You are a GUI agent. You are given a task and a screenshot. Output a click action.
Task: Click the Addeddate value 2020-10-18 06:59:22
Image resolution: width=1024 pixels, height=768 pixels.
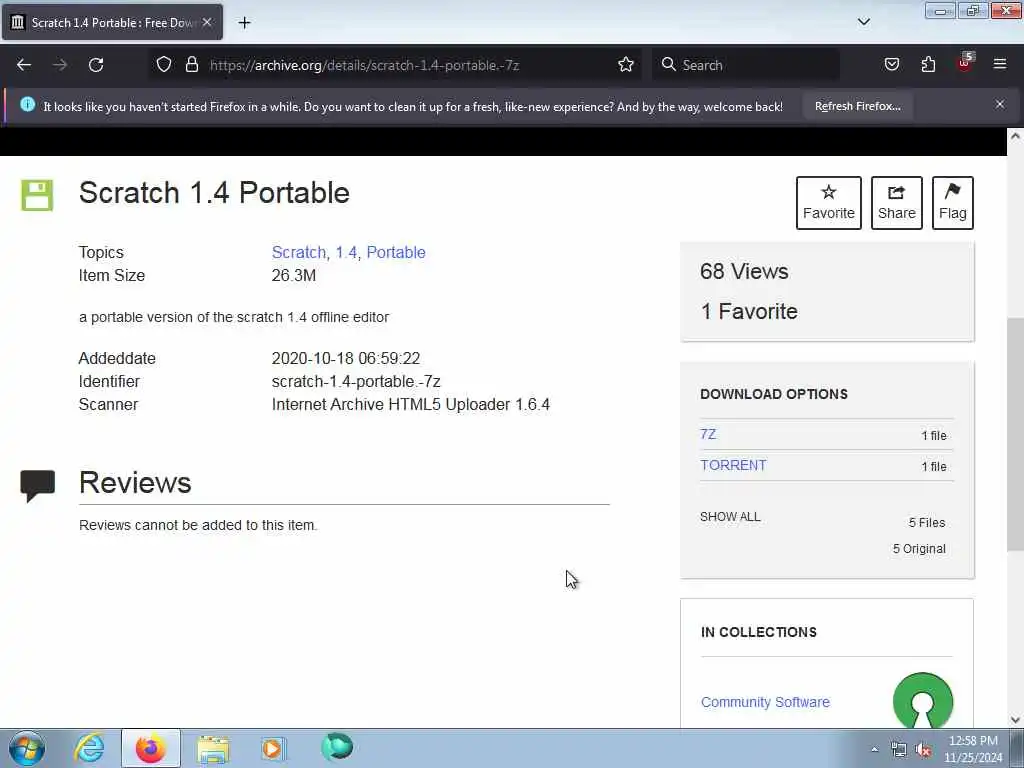345,359
